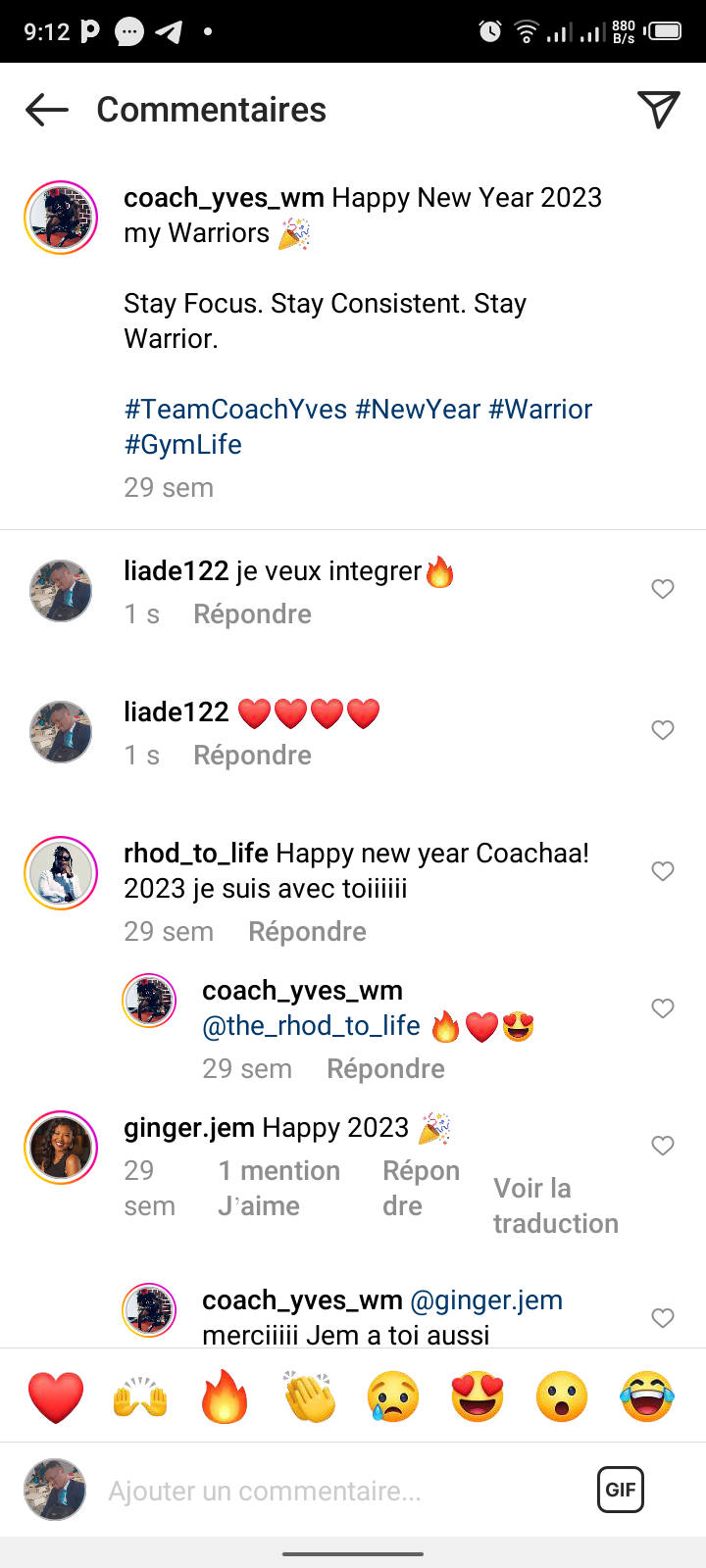Like ginger.jem's Happy 2023 comment
The width and height of the screenshot is (706, 1568).
[x=663, y=1146]
